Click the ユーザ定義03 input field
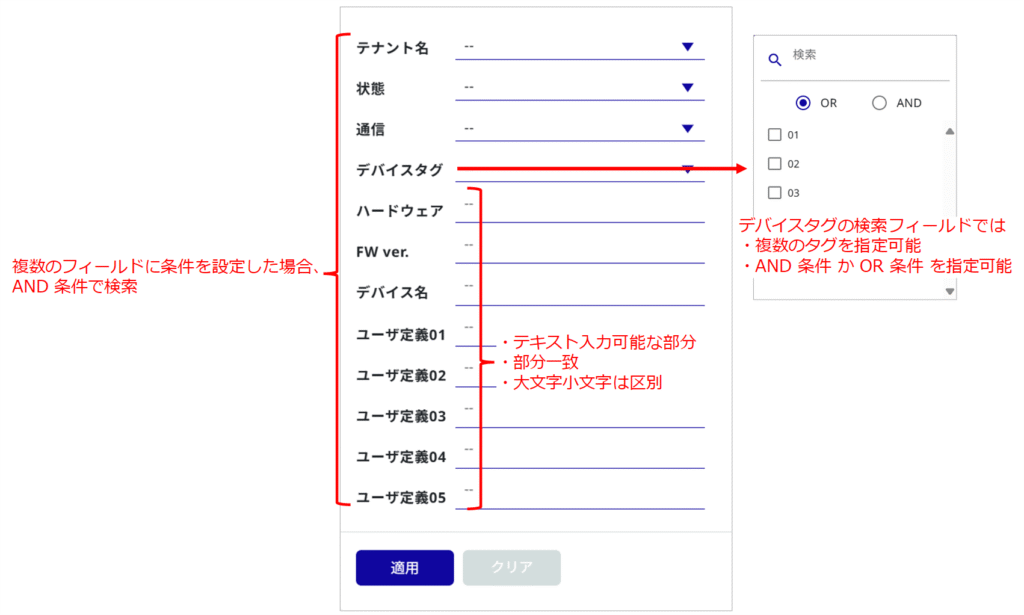 [x=580, y=415]
